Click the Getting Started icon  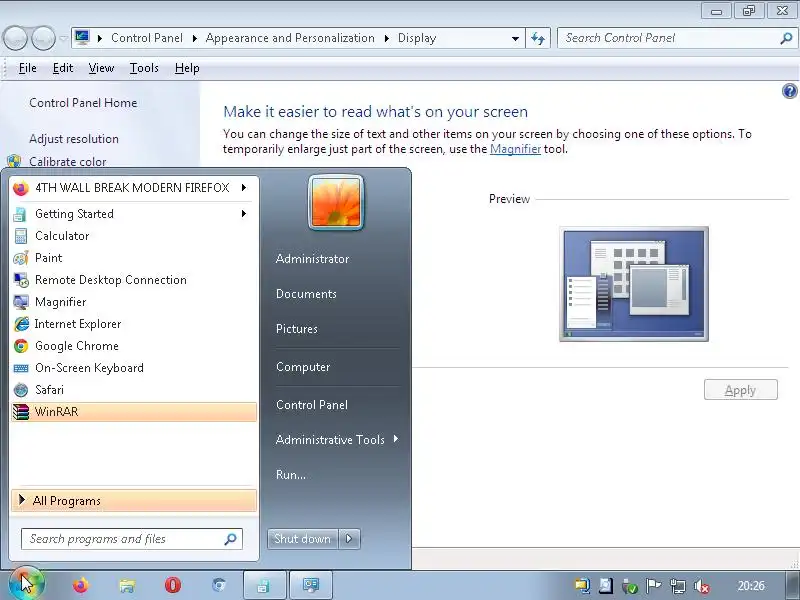(x=20, y=214)
